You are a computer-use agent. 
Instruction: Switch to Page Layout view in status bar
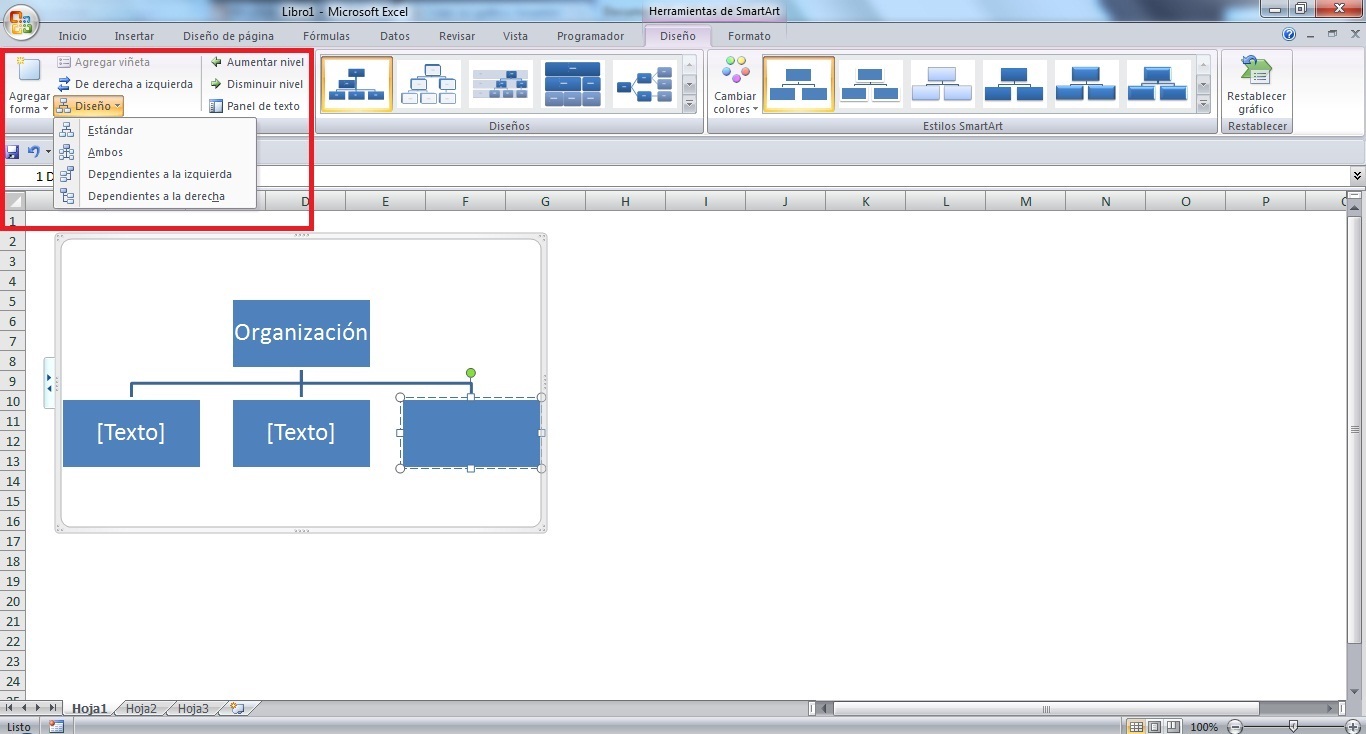point(1156,726)
